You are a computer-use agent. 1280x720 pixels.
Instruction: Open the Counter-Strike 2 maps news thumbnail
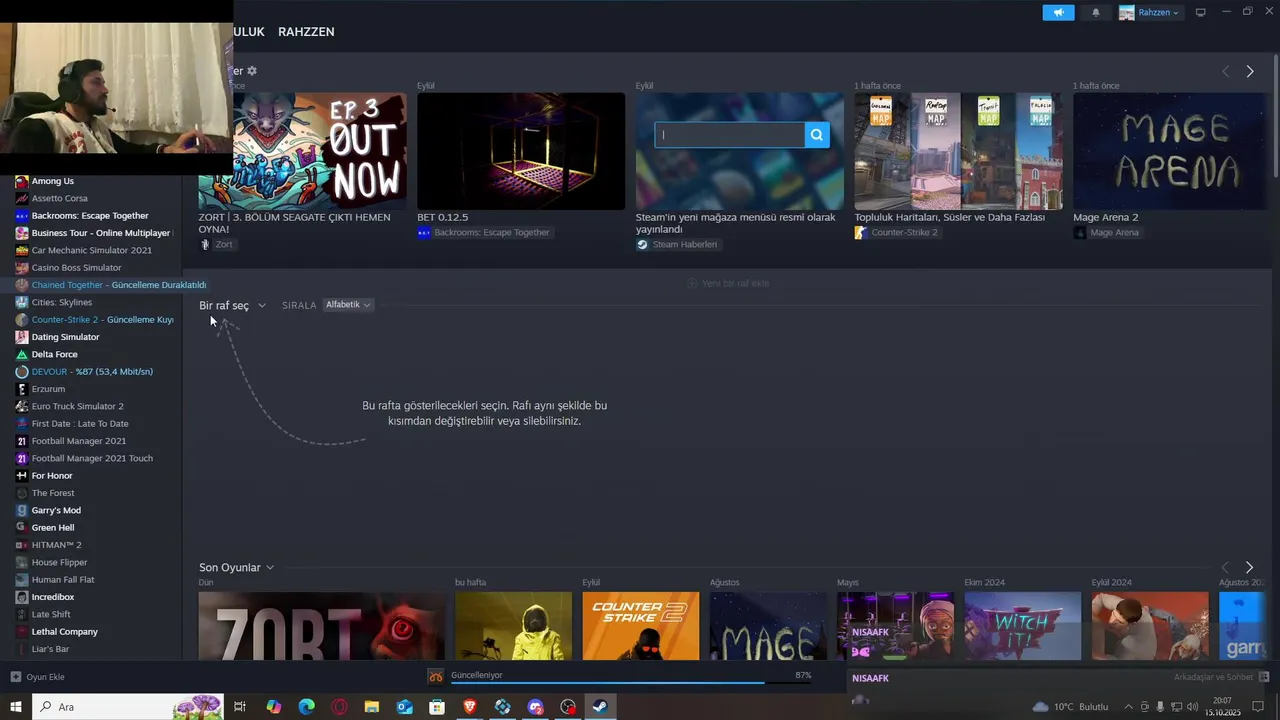pyautogui.click(x=958, y=151)
